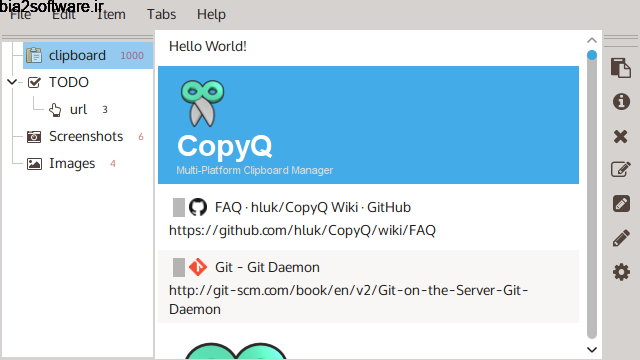Screen dimensions: 640x360
Task: Select the CopyQ banner image item
Action: pyautogui.click(x=368, y=125)
